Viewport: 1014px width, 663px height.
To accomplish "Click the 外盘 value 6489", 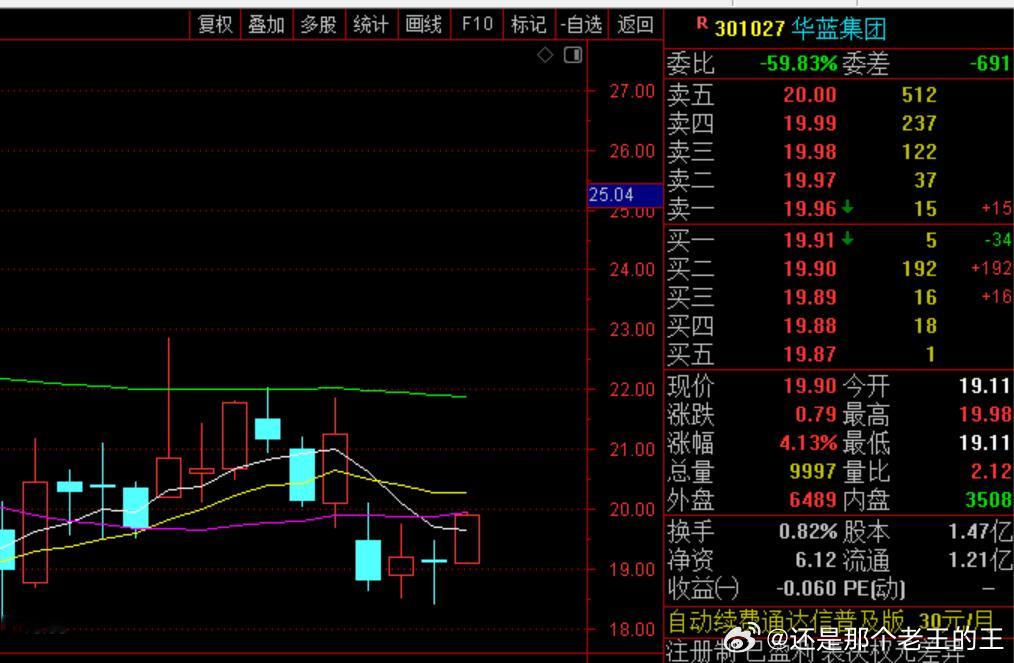I will tap(813, 500).
